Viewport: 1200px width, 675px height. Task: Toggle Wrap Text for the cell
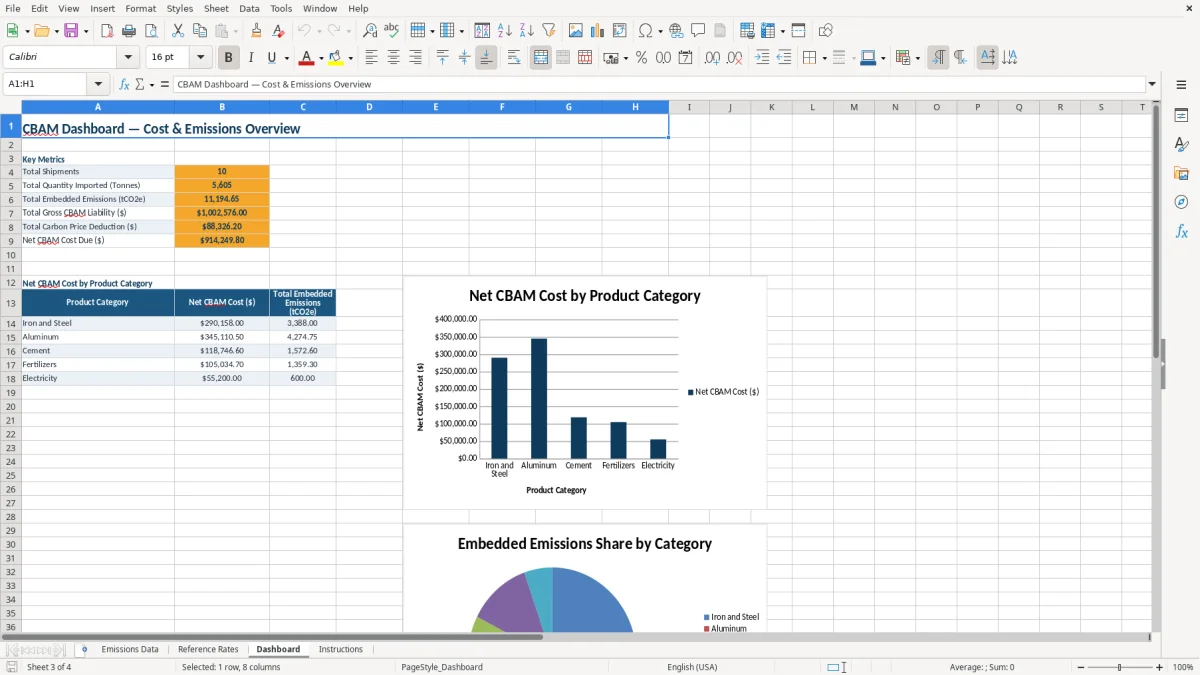(x=514, y=58)
